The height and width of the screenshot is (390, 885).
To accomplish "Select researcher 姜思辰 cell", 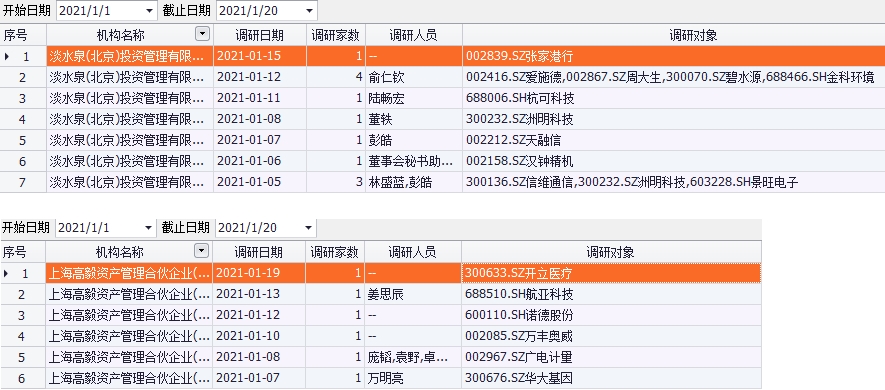I will 413,294.
